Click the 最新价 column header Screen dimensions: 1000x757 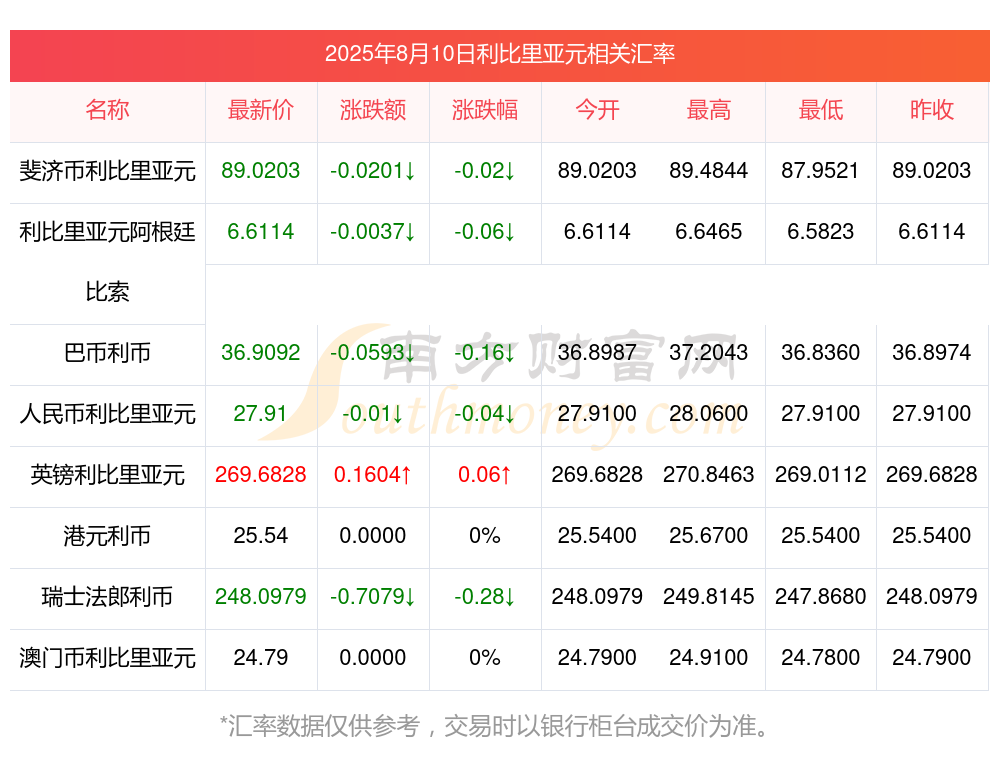pos(261,110)
